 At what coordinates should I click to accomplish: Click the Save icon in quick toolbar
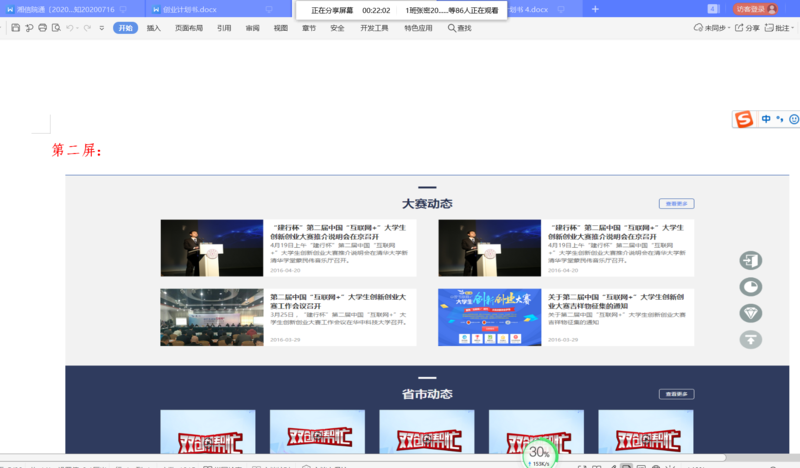click(15, 28)
